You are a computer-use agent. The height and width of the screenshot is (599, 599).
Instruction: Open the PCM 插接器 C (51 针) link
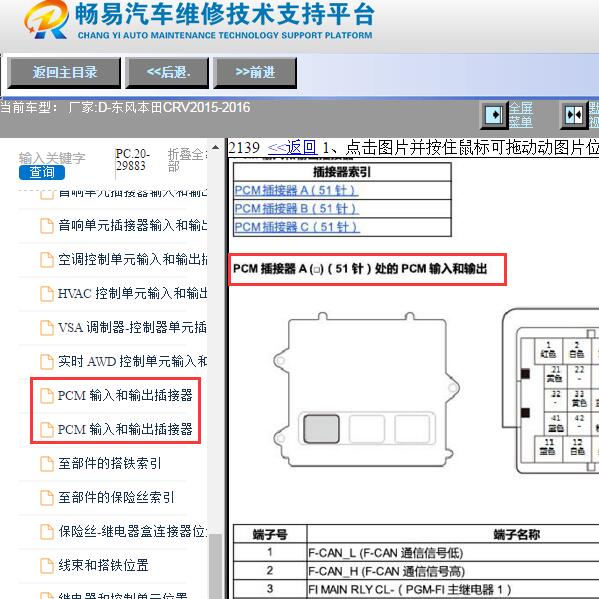tap(297, 227)
